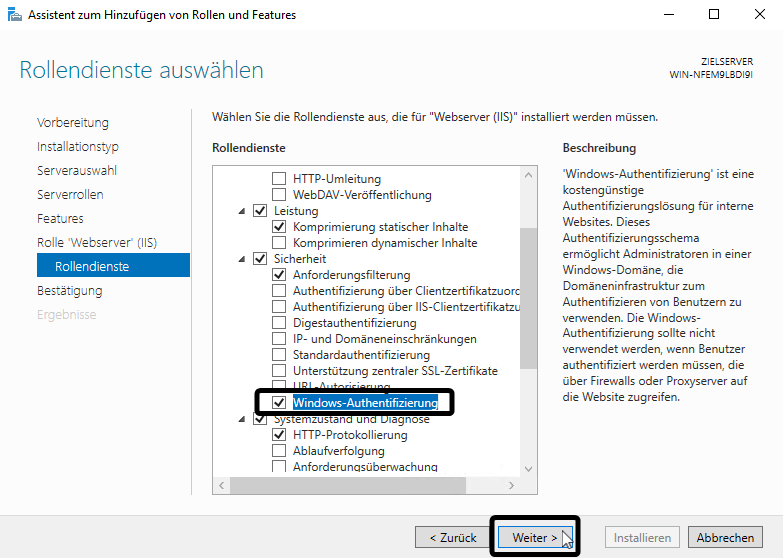Select the Sicherheit label
783x558 pixels.
point(300,259)
